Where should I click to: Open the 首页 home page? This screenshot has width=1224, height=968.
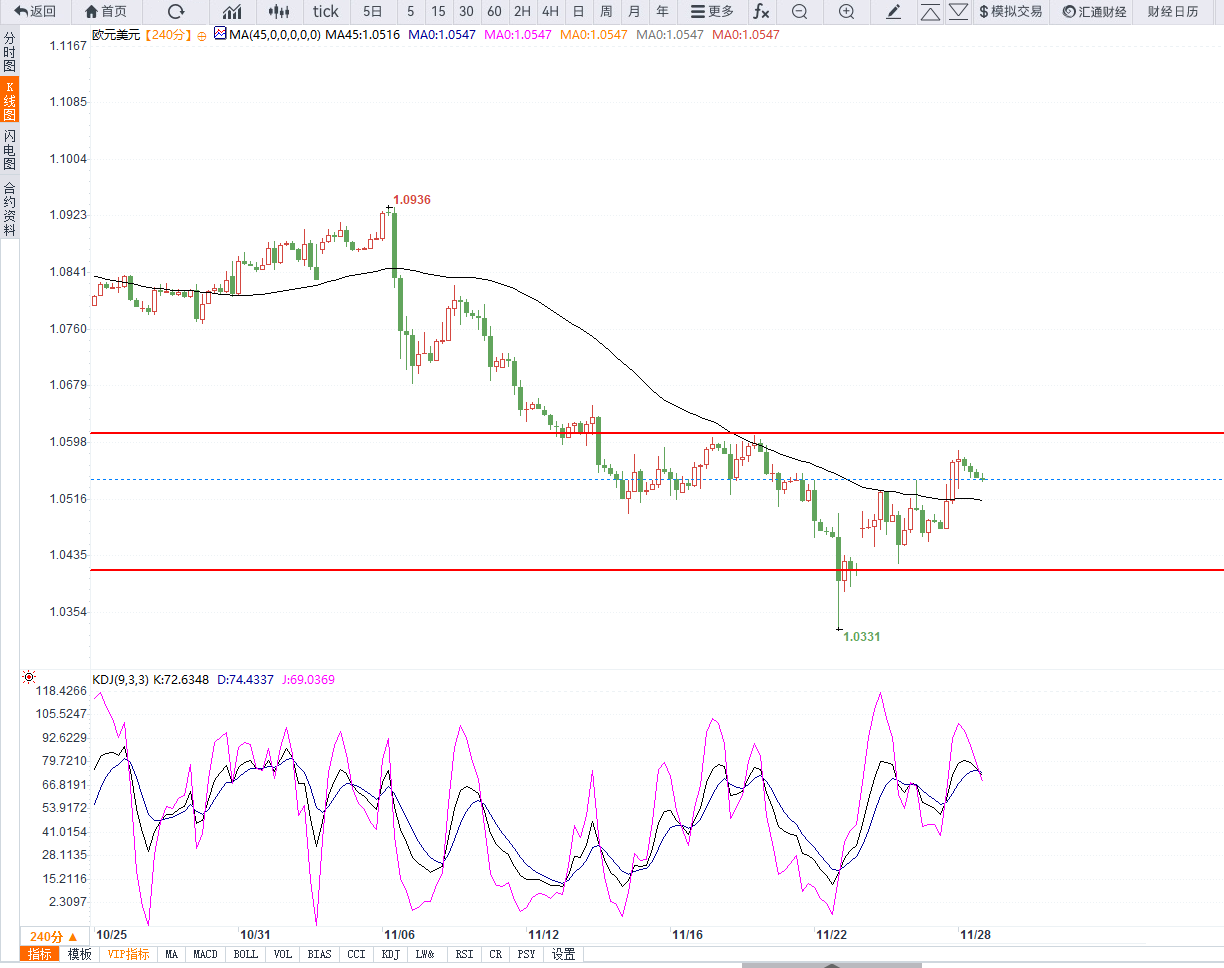click(106, 12)
